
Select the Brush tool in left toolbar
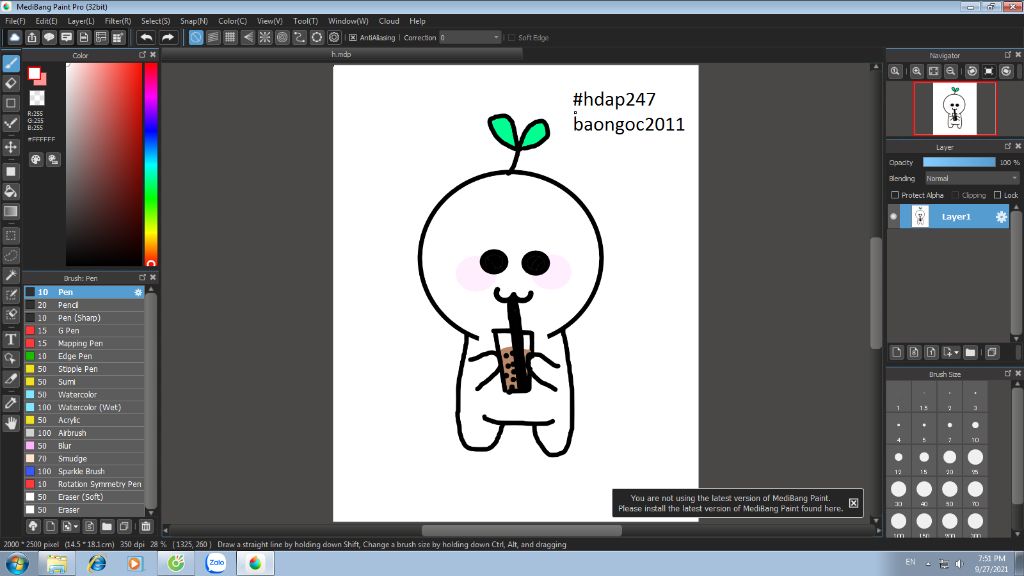pyautogui.click(x=11, y=63)
